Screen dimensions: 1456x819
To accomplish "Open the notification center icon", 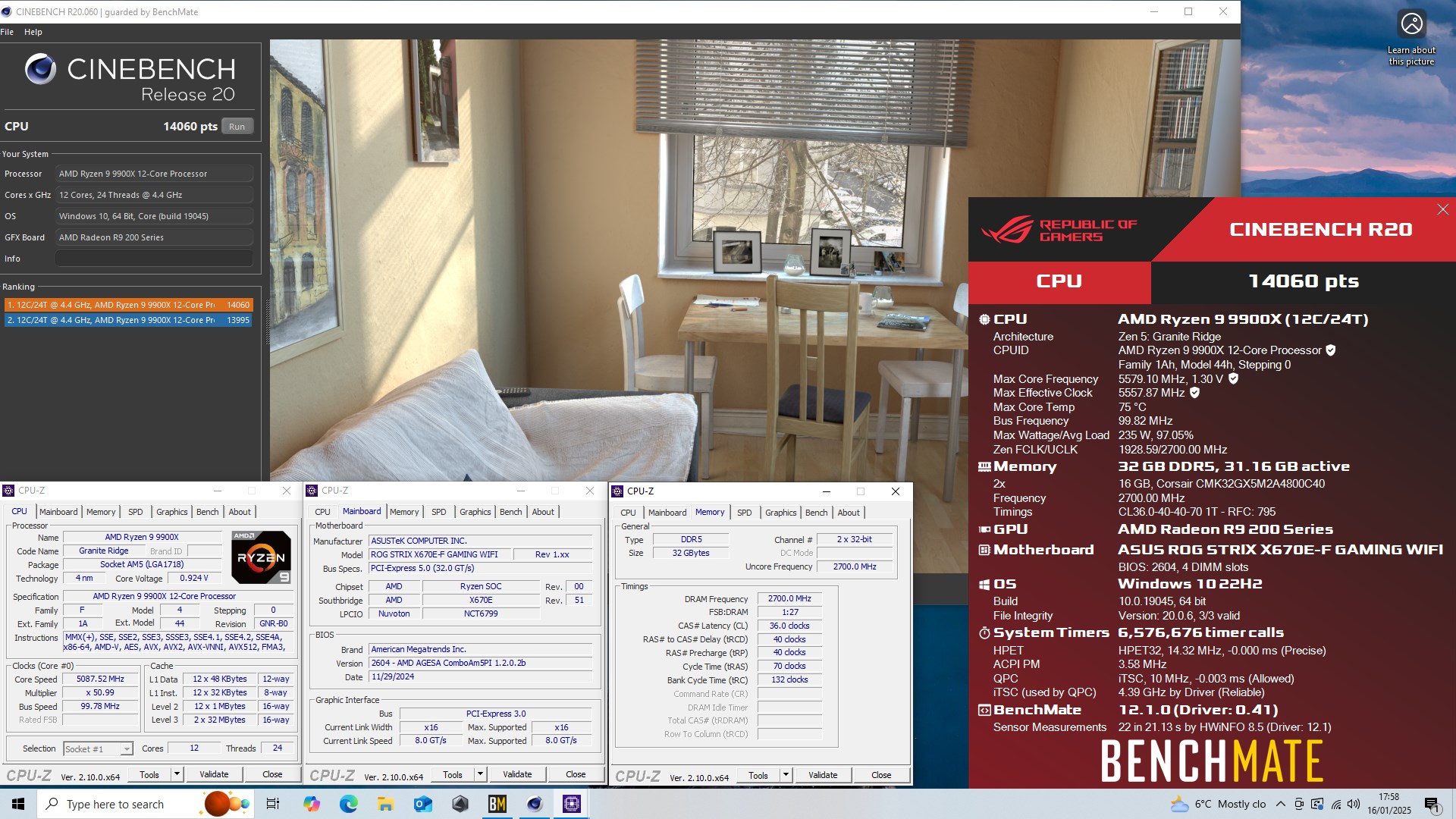I will (1432, 805).
